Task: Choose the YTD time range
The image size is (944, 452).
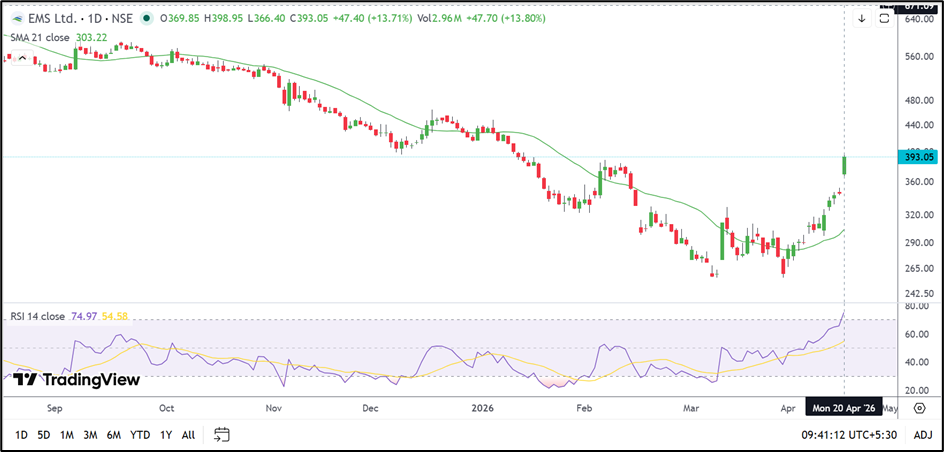Action: 140,435
